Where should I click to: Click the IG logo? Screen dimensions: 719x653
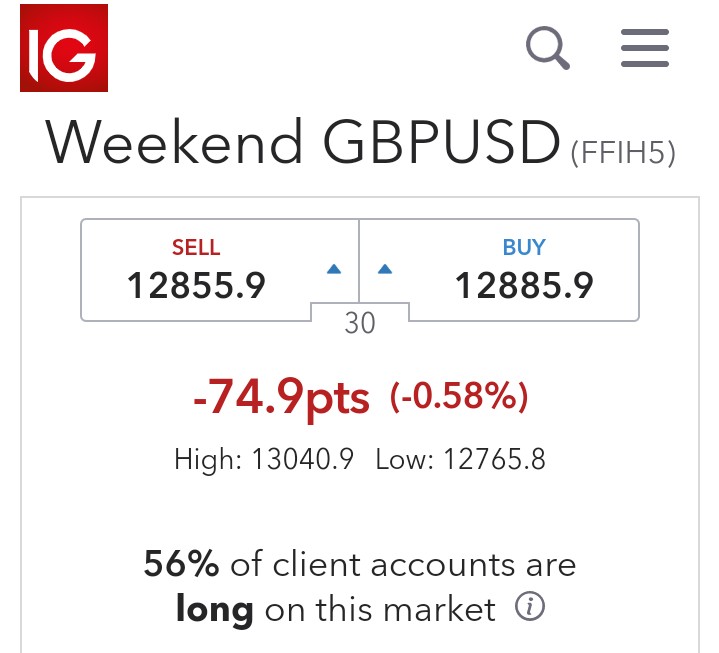tap(64, 48)
